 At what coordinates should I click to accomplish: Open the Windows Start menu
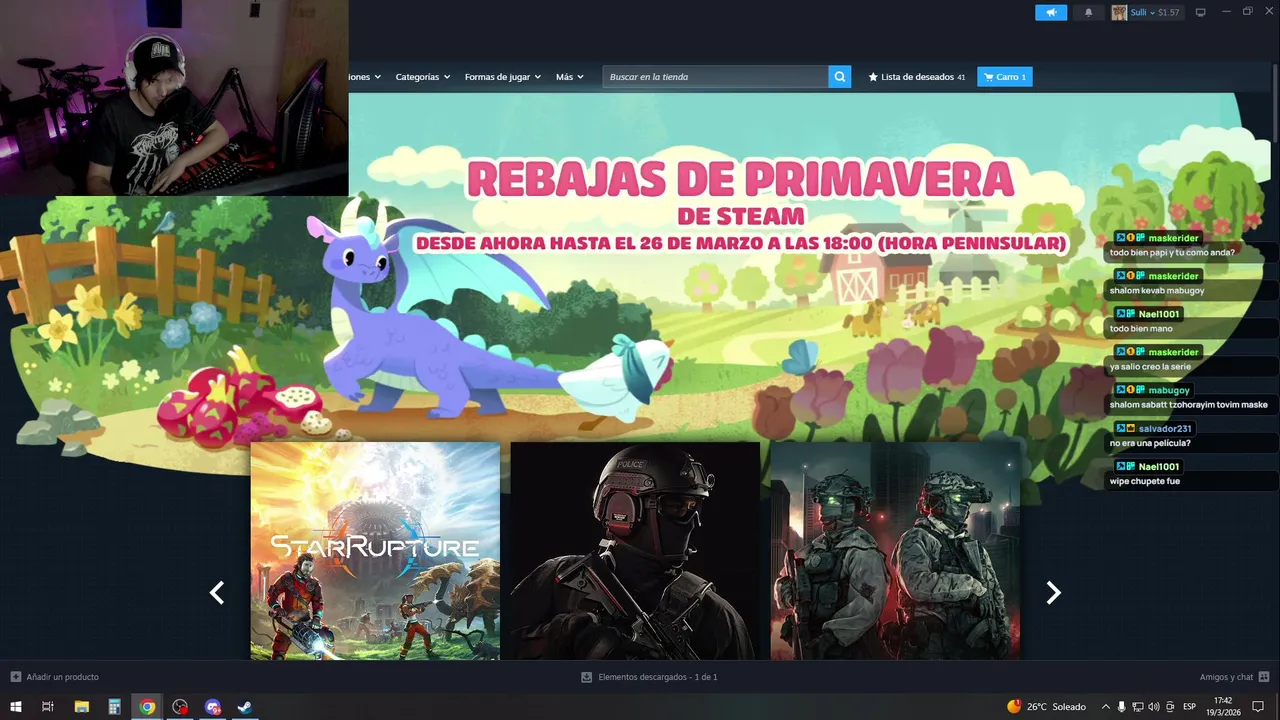[x=15, y=707]
